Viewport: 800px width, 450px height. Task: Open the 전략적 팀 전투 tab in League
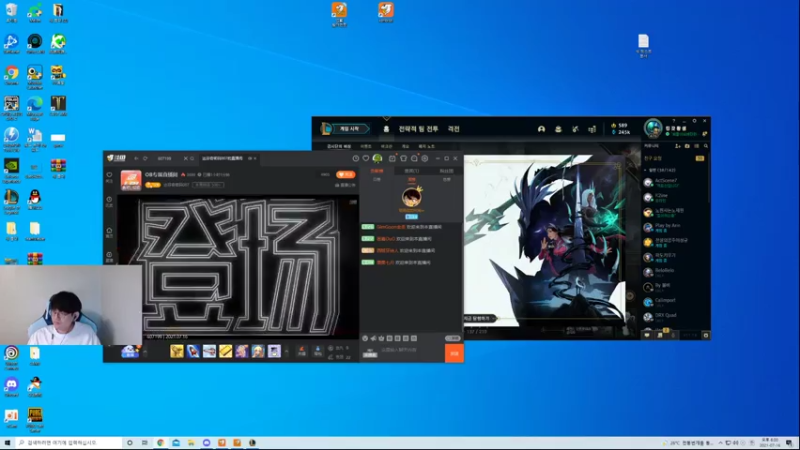[418, 129]
